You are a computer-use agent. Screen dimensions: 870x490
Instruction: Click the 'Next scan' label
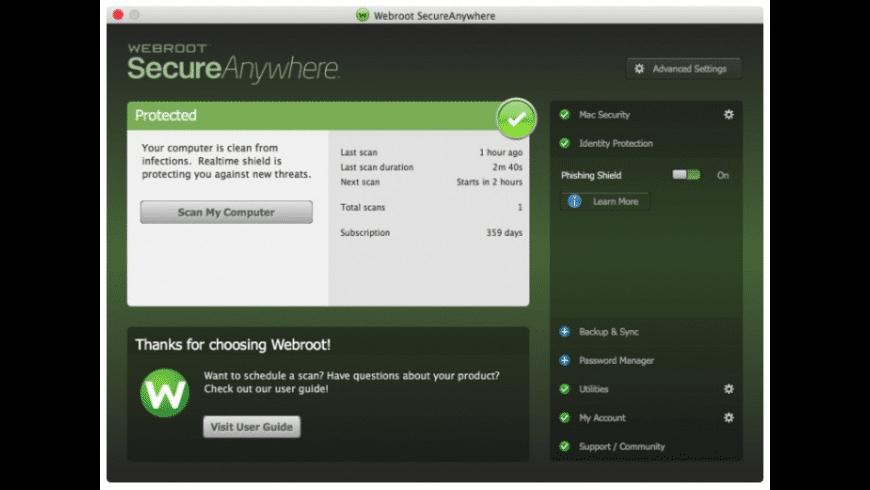click(360, 182)
